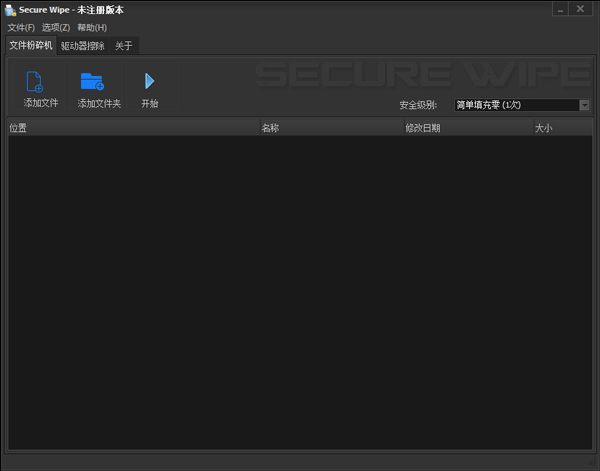Open the 帮助(H) menu
The height and width of the screenshot is (471, 600).
click(x=92, y=27)
